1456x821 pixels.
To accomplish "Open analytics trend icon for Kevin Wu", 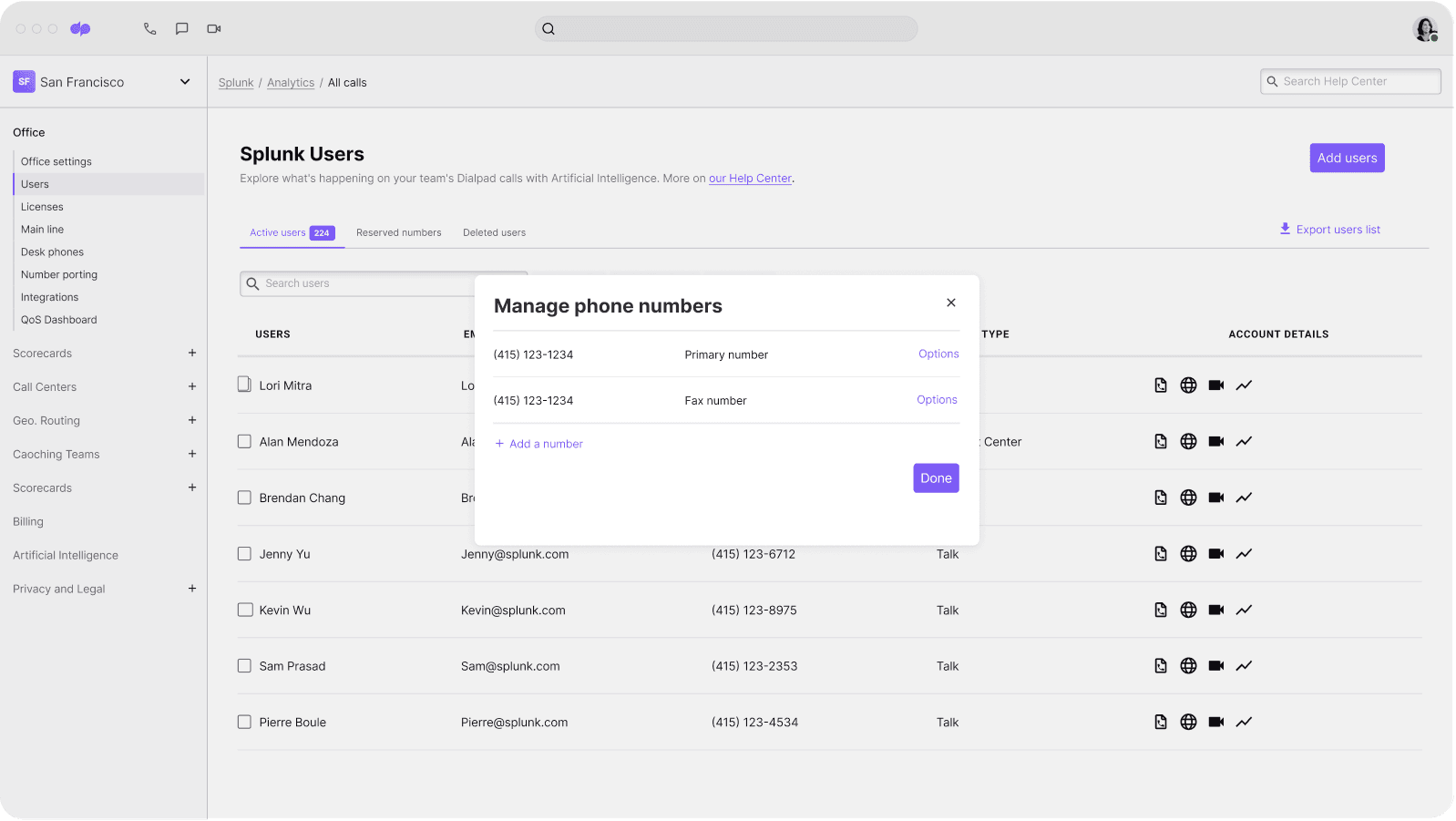I will coord(1244,610).
